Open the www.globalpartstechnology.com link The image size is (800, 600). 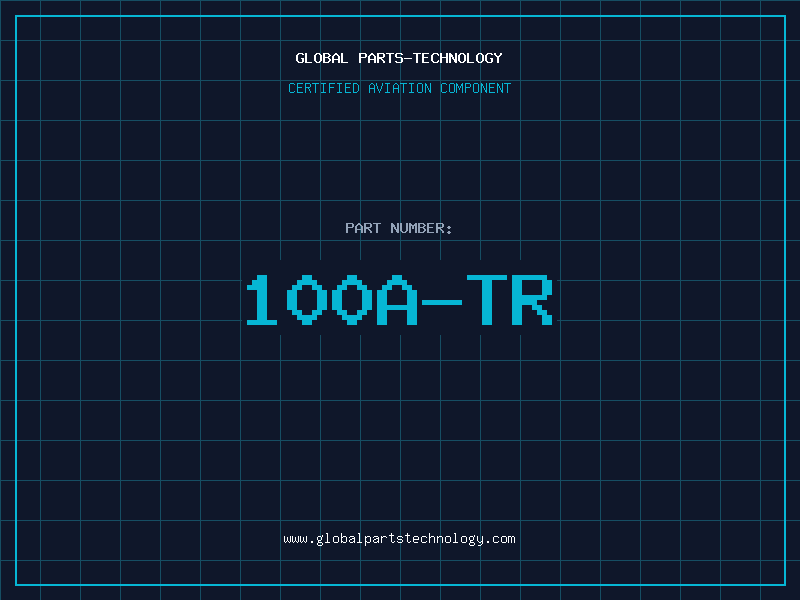399,539
